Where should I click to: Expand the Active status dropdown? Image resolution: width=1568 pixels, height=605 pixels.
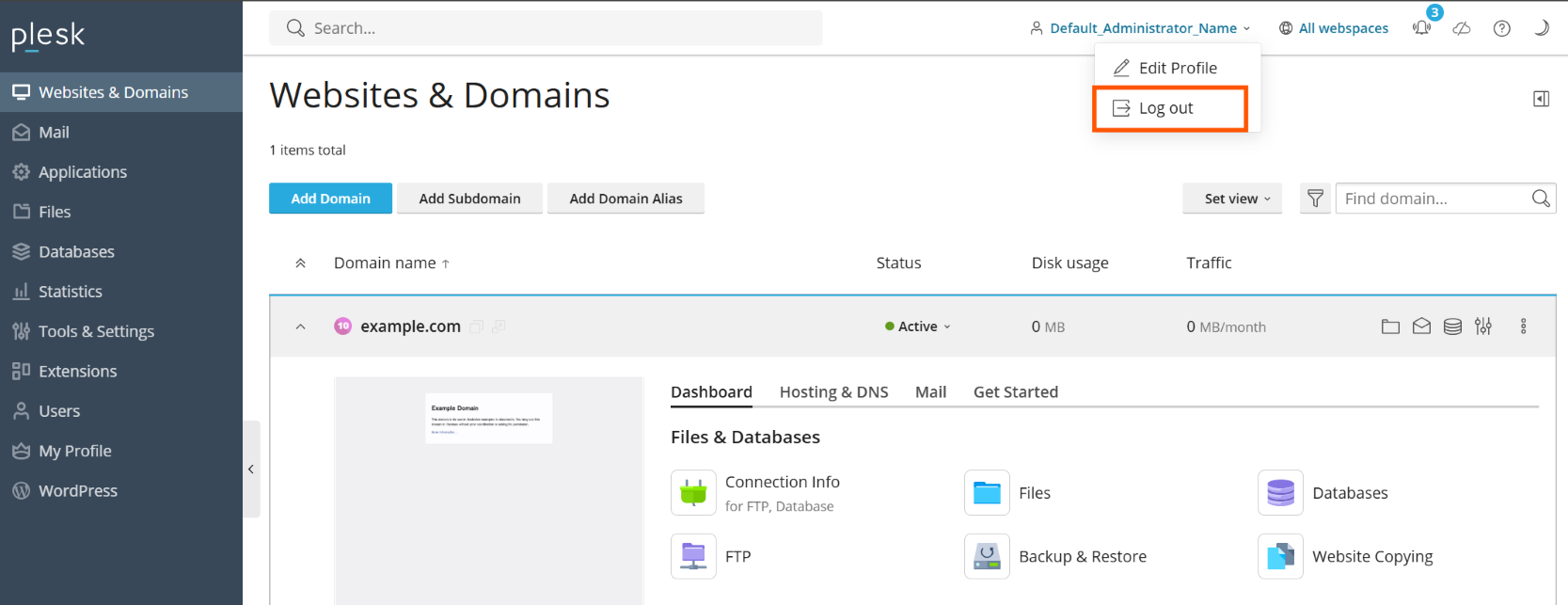918,326
